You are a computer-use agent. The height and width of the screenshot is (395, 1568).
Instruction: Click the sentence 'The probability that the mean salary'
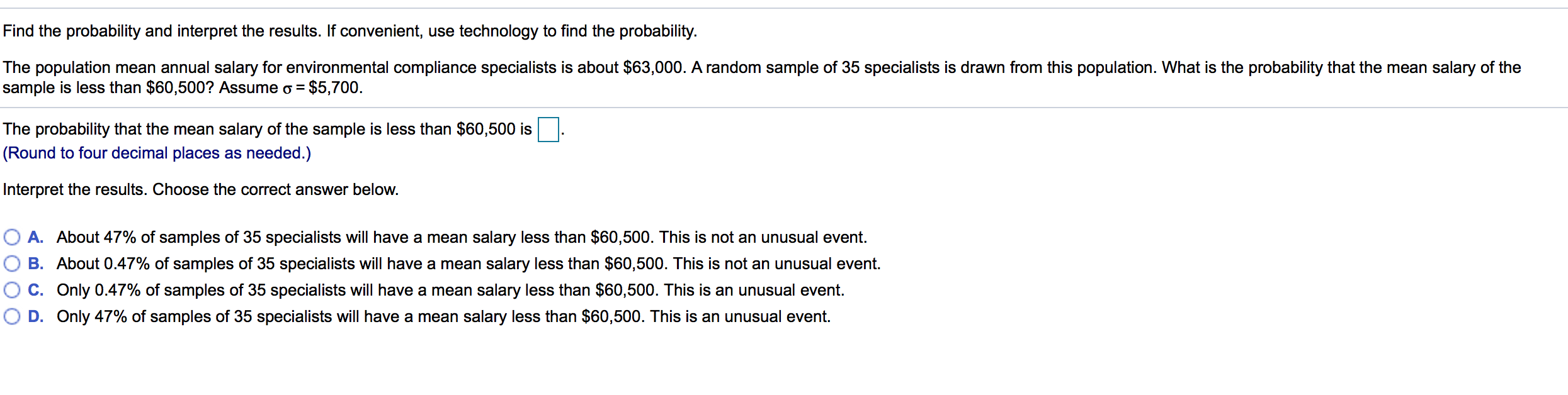(267, 129)
